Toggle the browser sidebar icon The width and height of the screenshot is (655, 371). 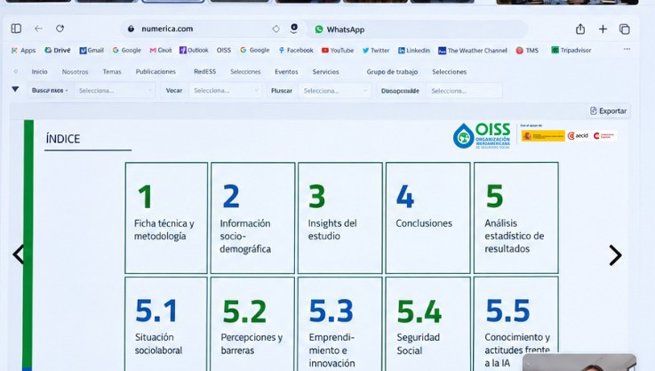(x=16, y=28)
